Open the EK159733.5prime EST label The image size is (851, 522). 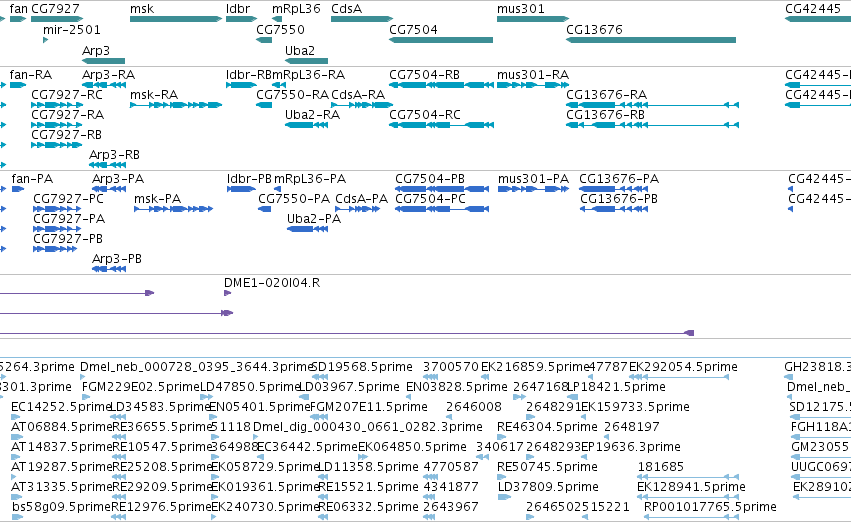tap(636, 408)
